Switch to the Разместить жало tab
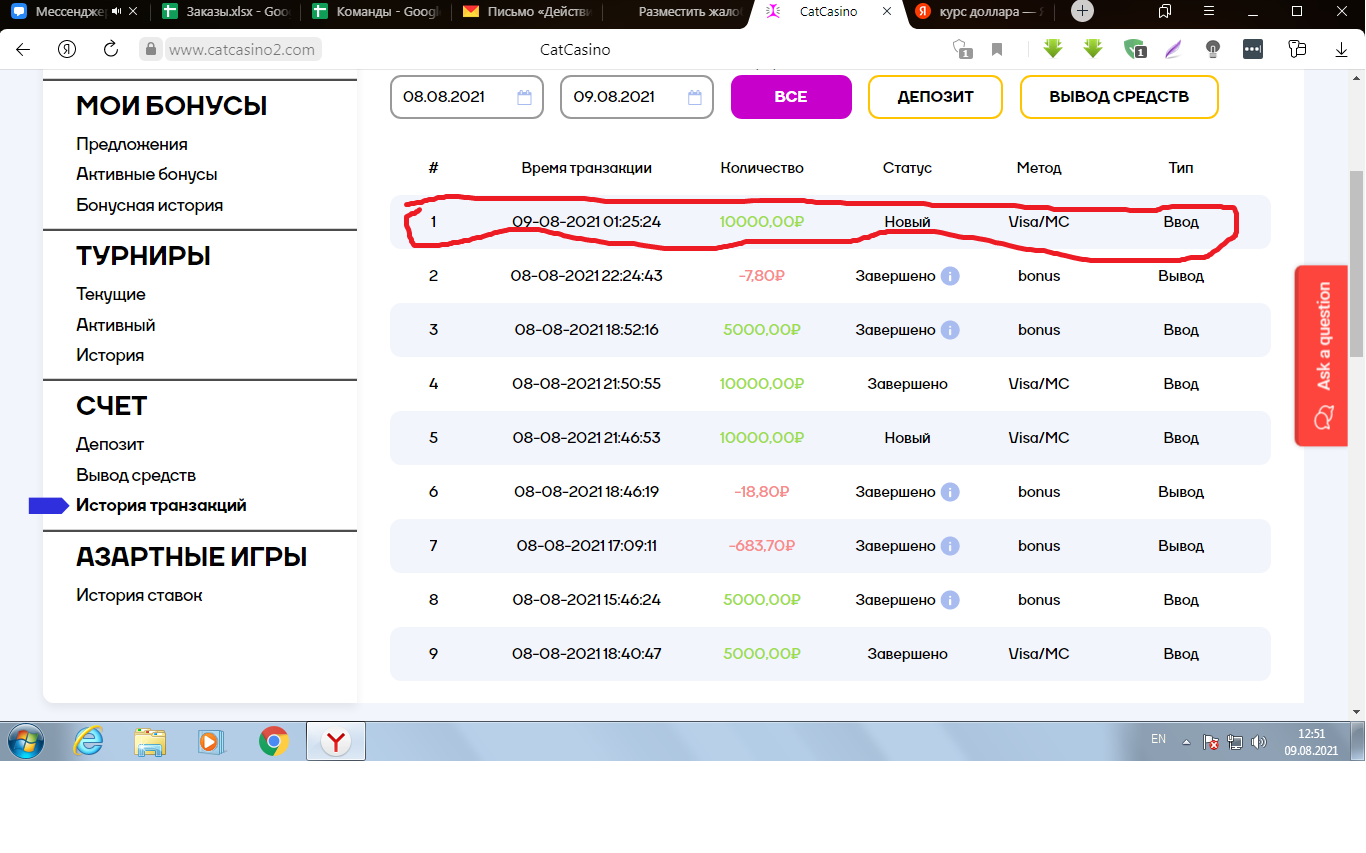The image size is (1366, 853). point(678,12)
